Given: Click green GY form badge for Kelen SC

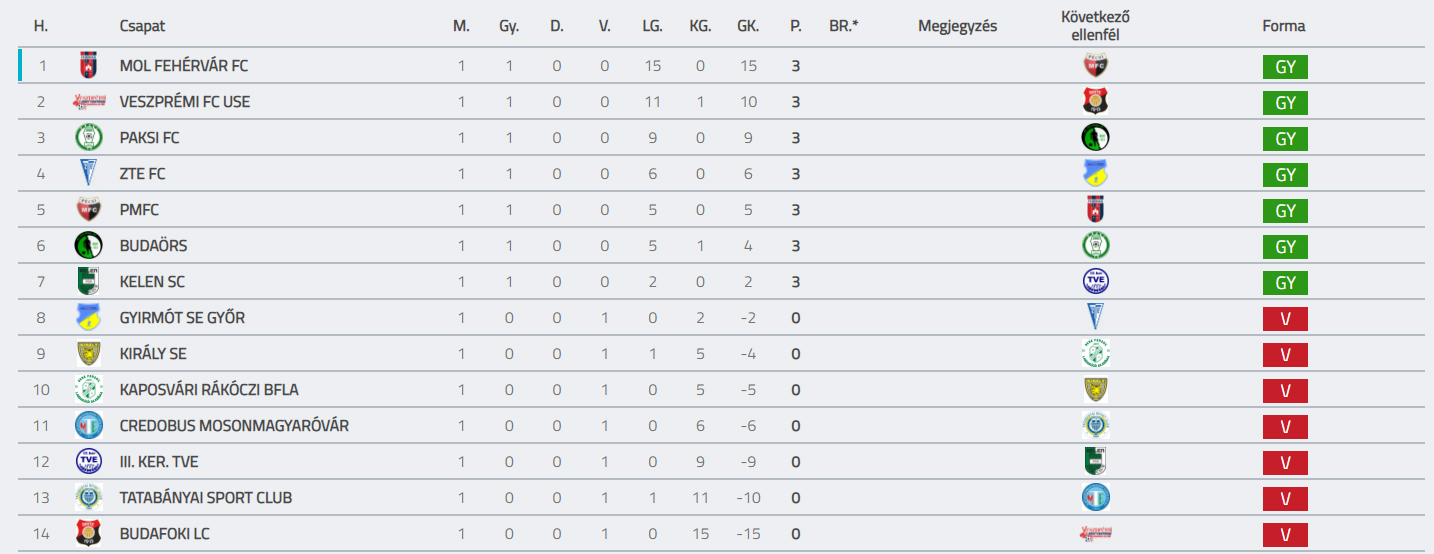Looking at the screenshot, I should 1285,283.
